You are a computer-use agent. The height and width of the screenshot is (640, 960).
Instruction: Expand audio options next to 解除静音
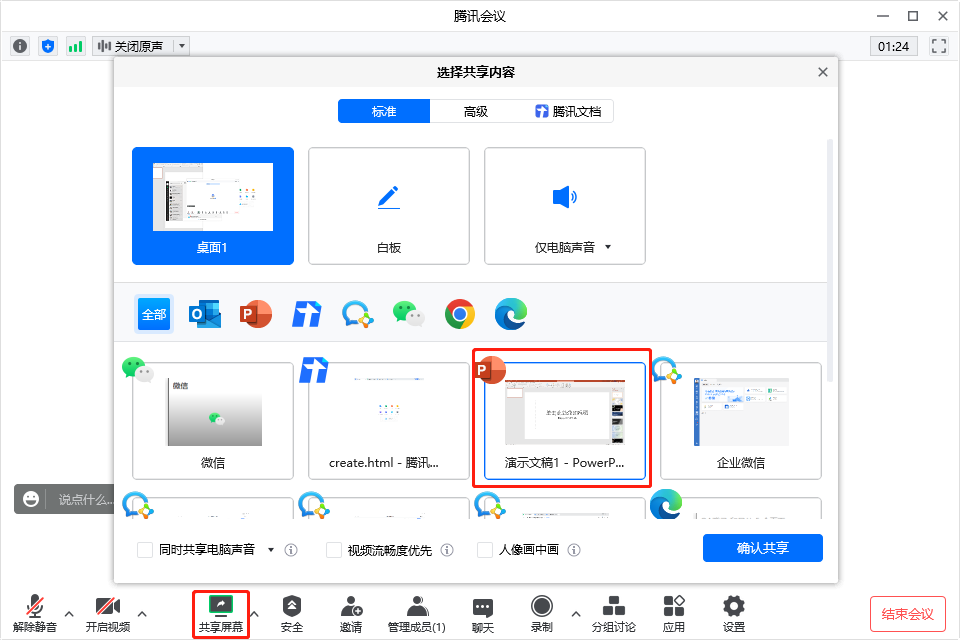pyautogui.click(x=69, y=614)
